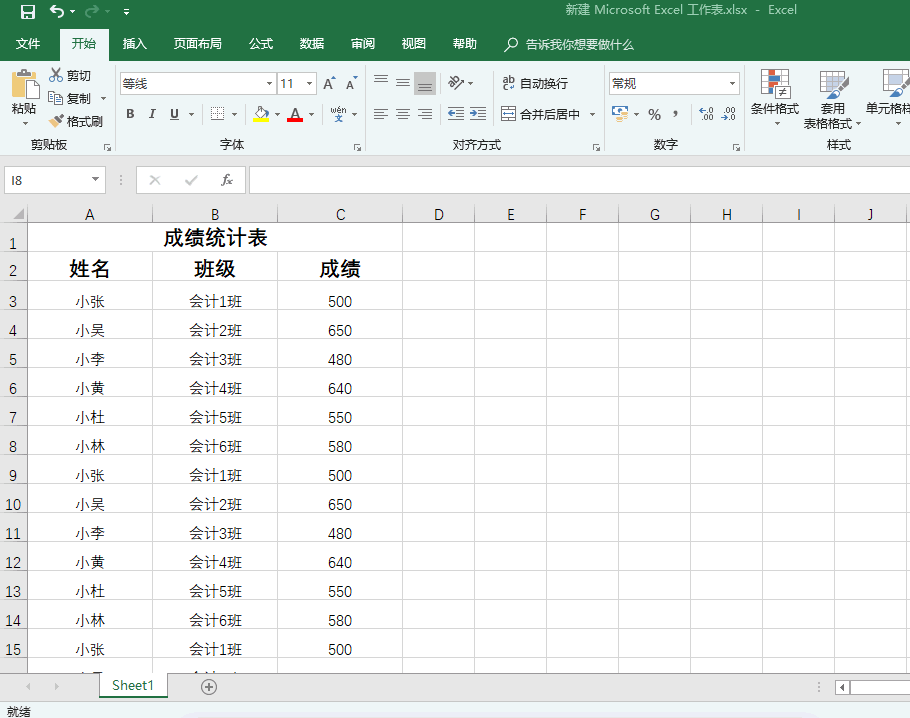
Task: Click the Cut scissors icon
Action: click(x=56, y=75)
